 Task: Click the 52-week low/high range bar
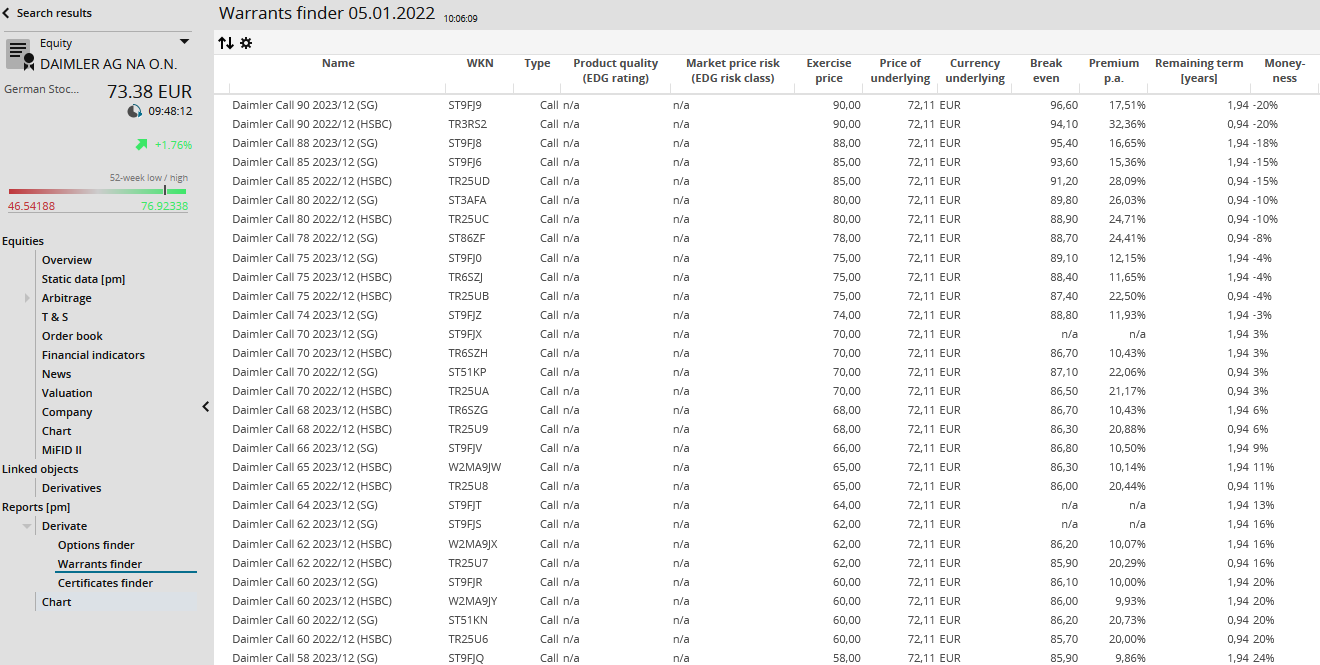(x=97, y=190)
